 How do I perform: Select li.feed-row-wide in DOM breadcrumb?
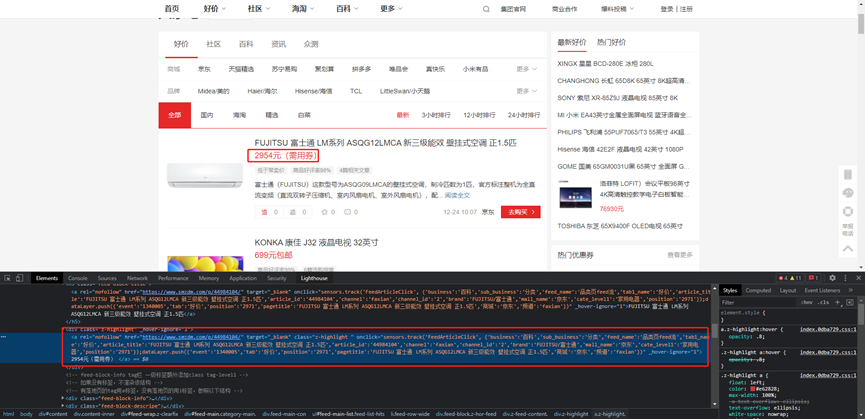click(412, 413)
